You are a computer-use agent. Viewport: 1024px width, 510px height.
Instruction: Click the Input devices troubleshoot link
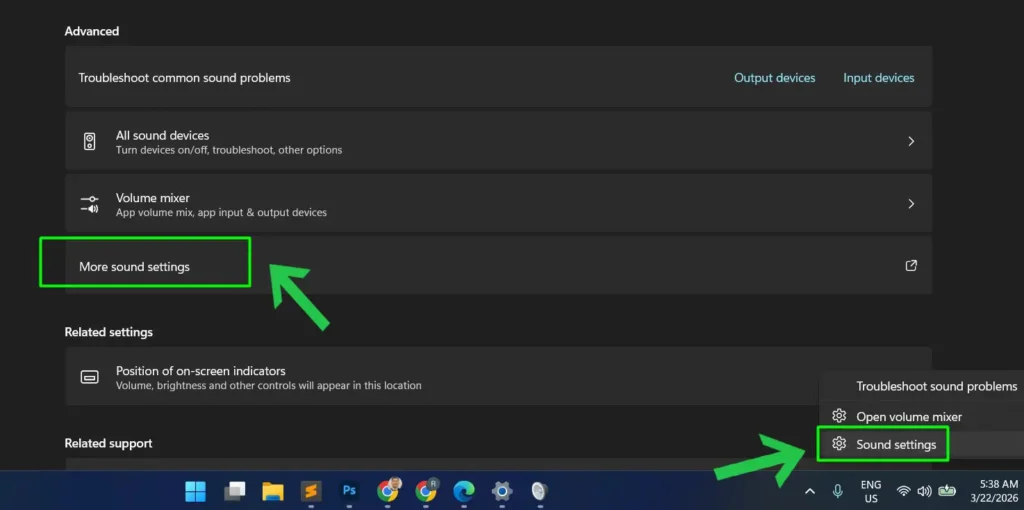pos(878,78)
